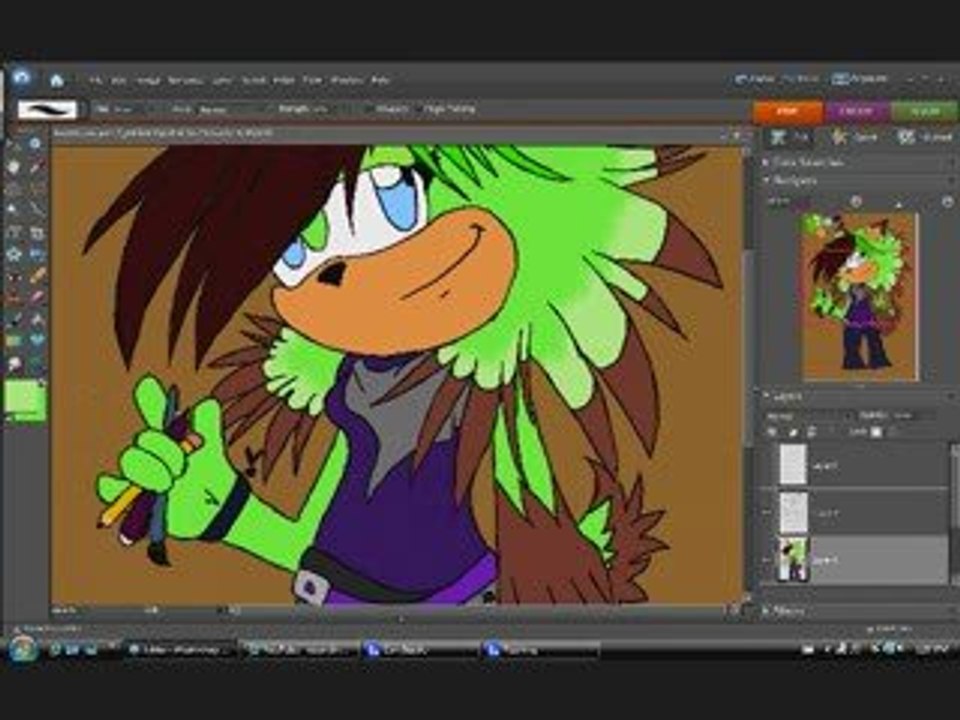This screenshot has height=720, width=960.
Task: Open the File menu
Action: pyautogui.click(x=95, y=80)
